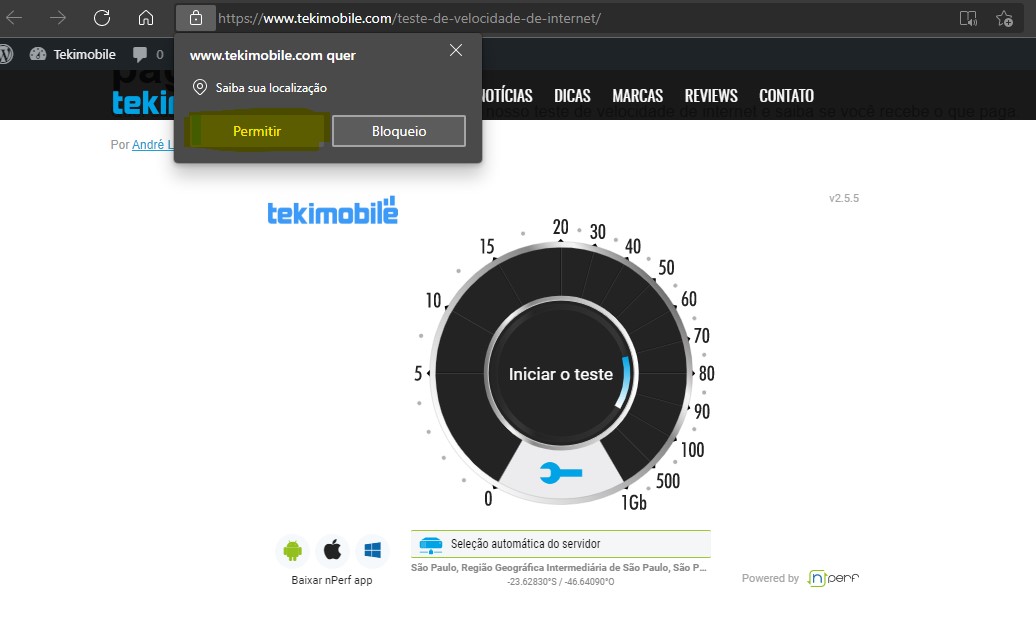
Task: Open WordPress logo in admin bar
Action: [6, 54]
